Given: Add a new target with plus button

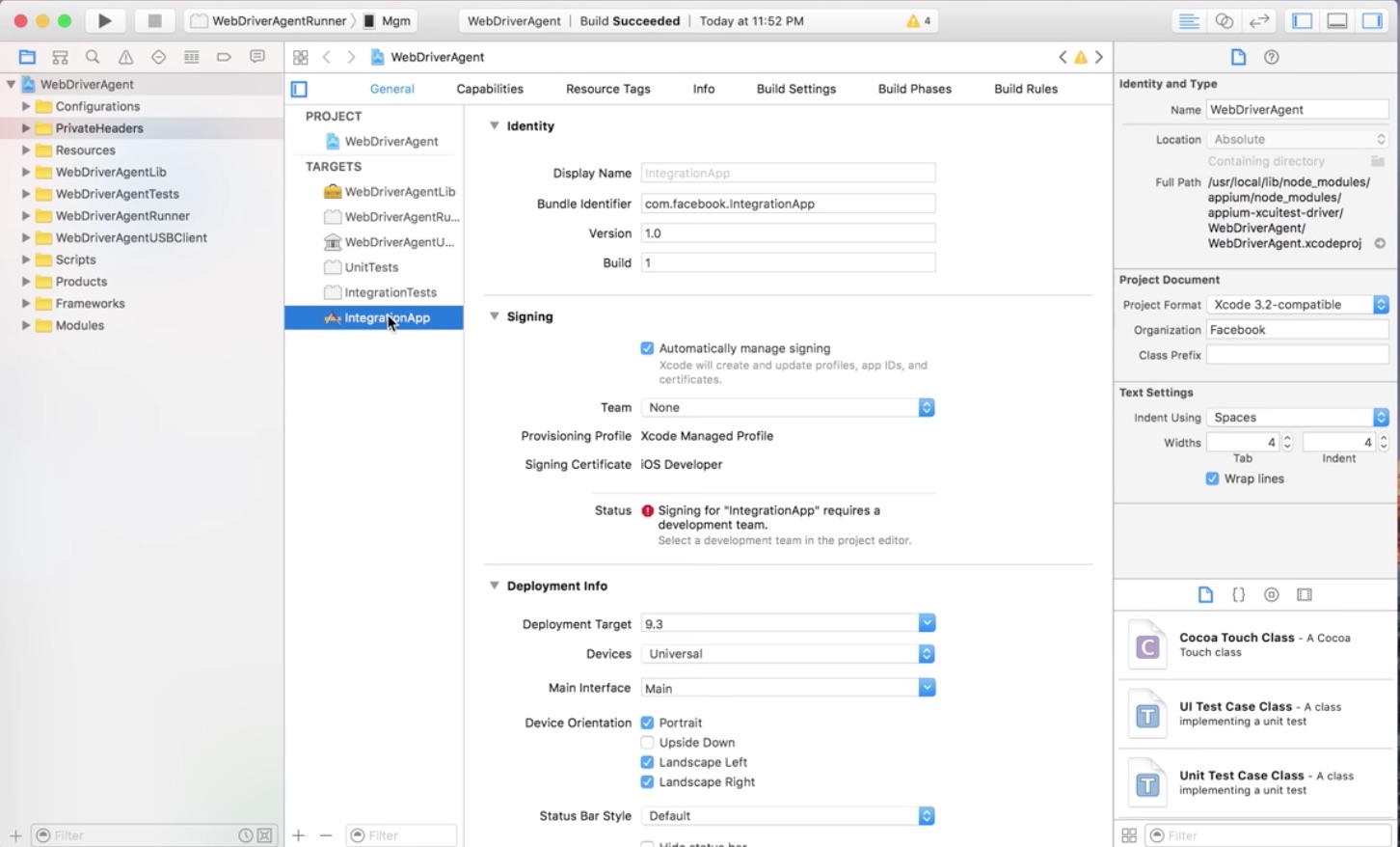Looking at the screenshot, I should [x=299, y=834].
